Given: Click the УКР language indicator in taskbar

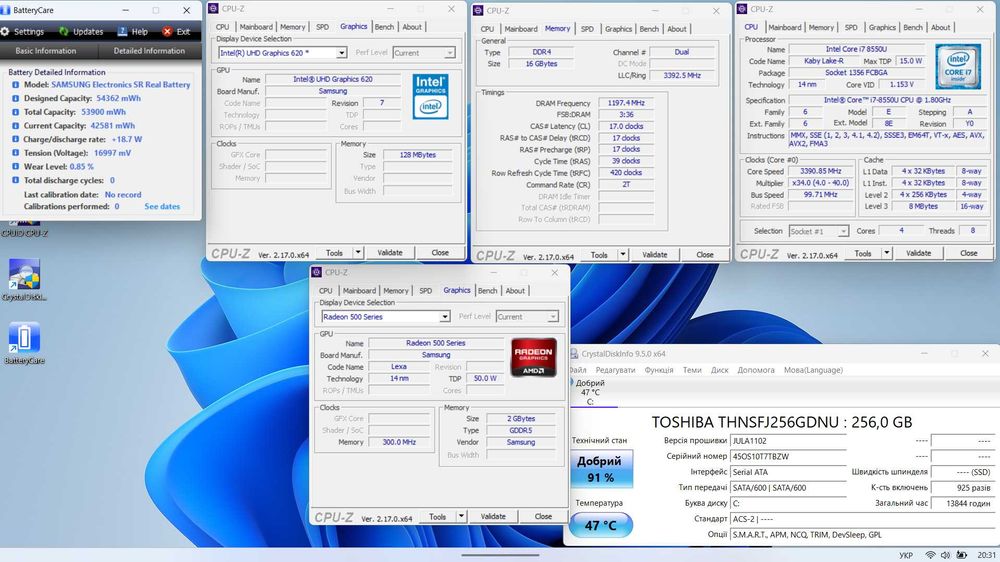Looking at the screenshot, I should (906, 556).
